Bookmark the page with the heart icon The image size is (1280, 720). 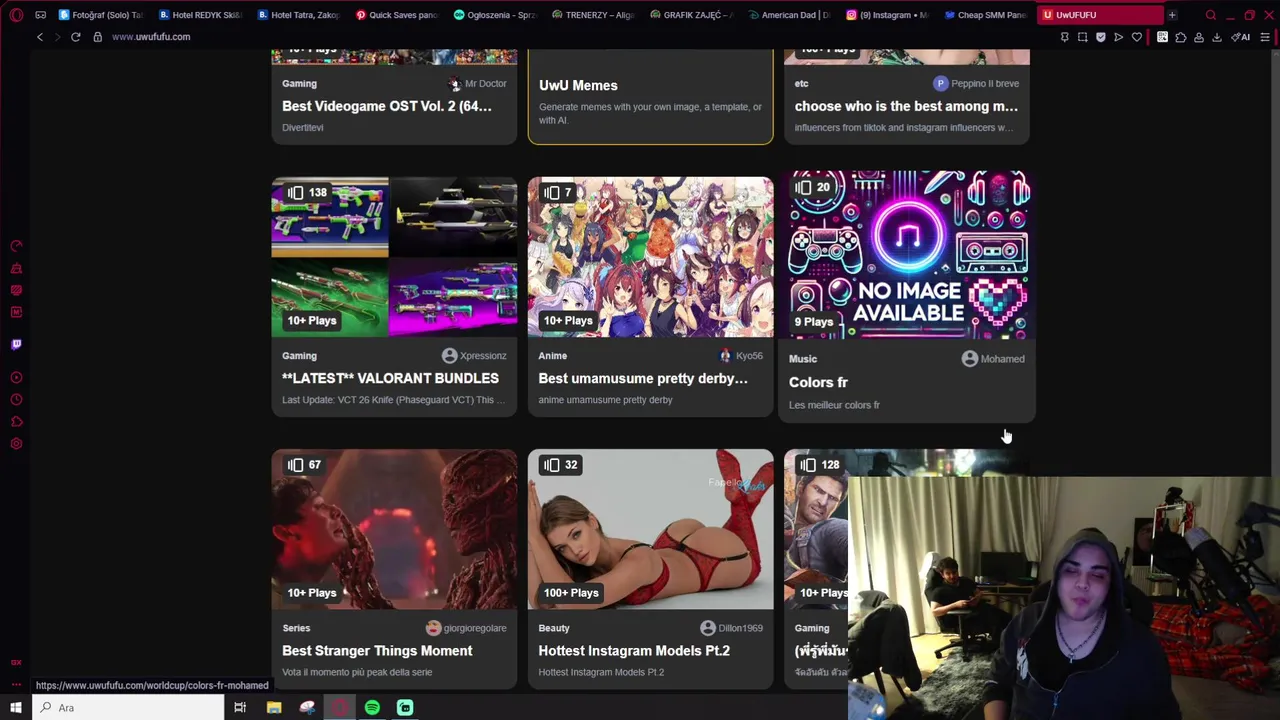point(1136,37)
